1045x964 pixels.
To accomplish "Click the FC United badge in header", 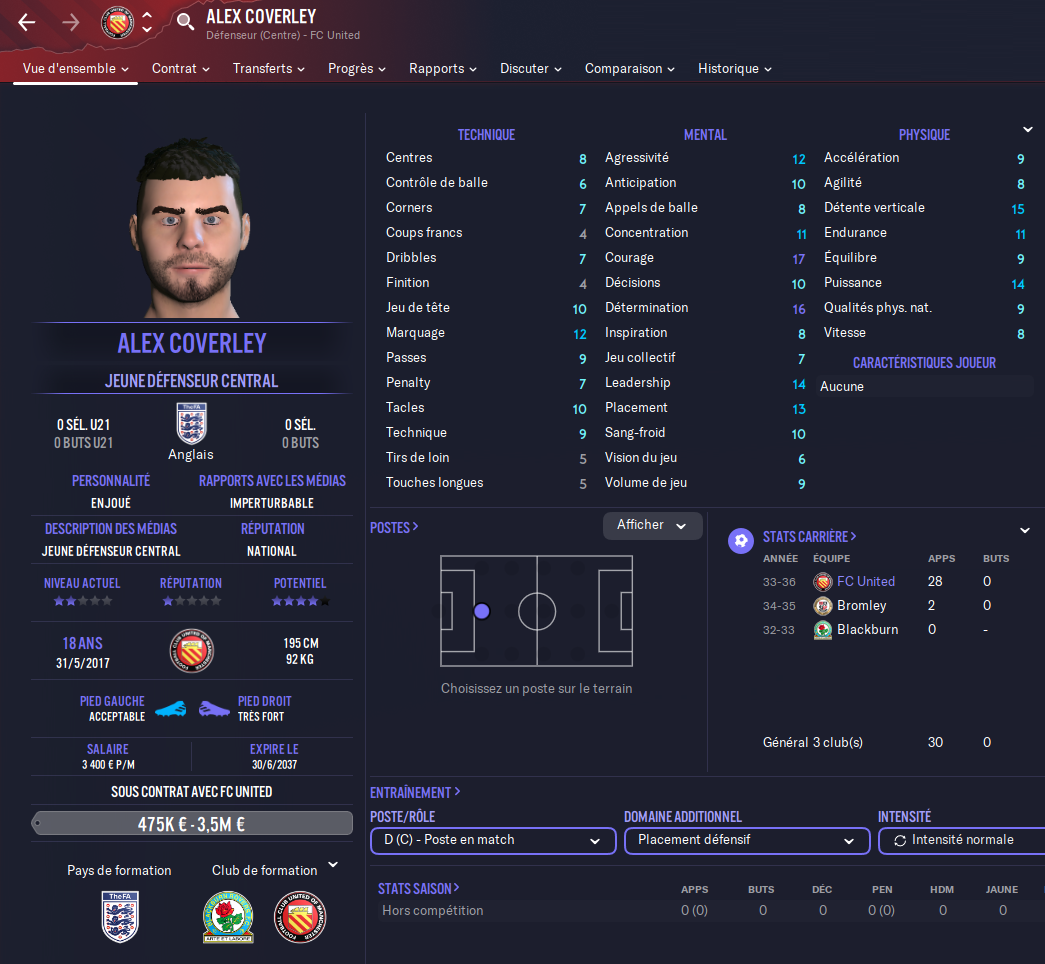I will (x=117, y=22).
